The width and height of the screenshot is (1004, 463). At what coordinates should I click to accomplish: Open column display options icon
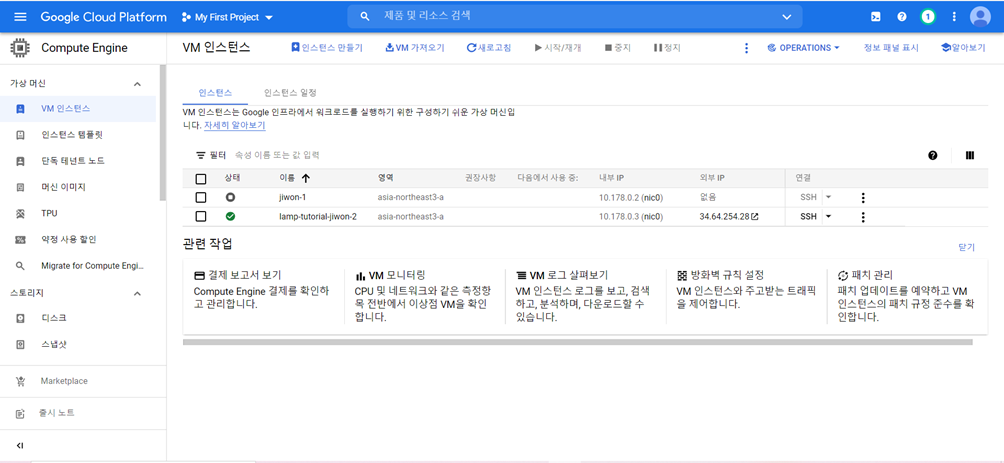click(x=969, y=155)
